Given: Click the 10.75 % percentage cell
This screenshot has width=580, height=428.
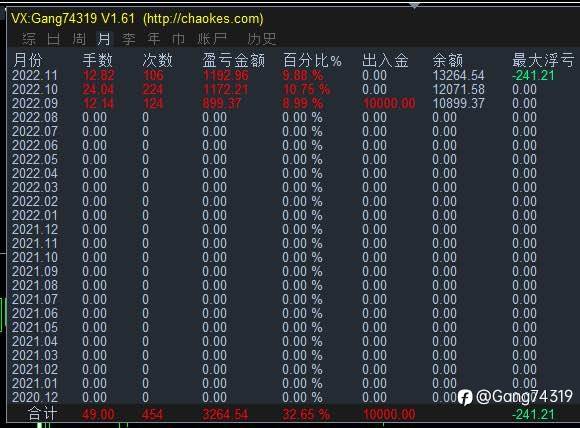Looking at the screenshot, I should click(306, 90).
